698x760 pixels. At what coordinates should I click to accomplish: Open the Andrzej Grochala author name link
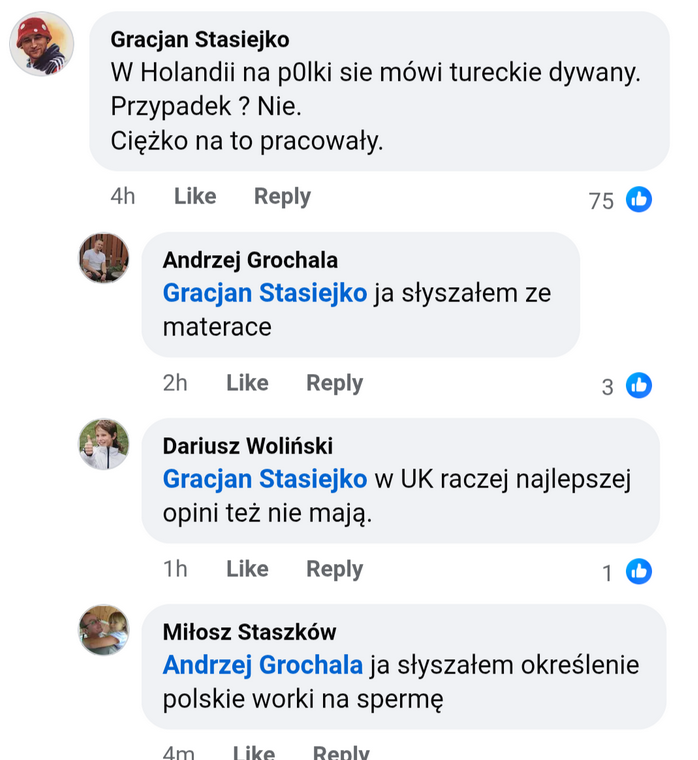[250, 260]
